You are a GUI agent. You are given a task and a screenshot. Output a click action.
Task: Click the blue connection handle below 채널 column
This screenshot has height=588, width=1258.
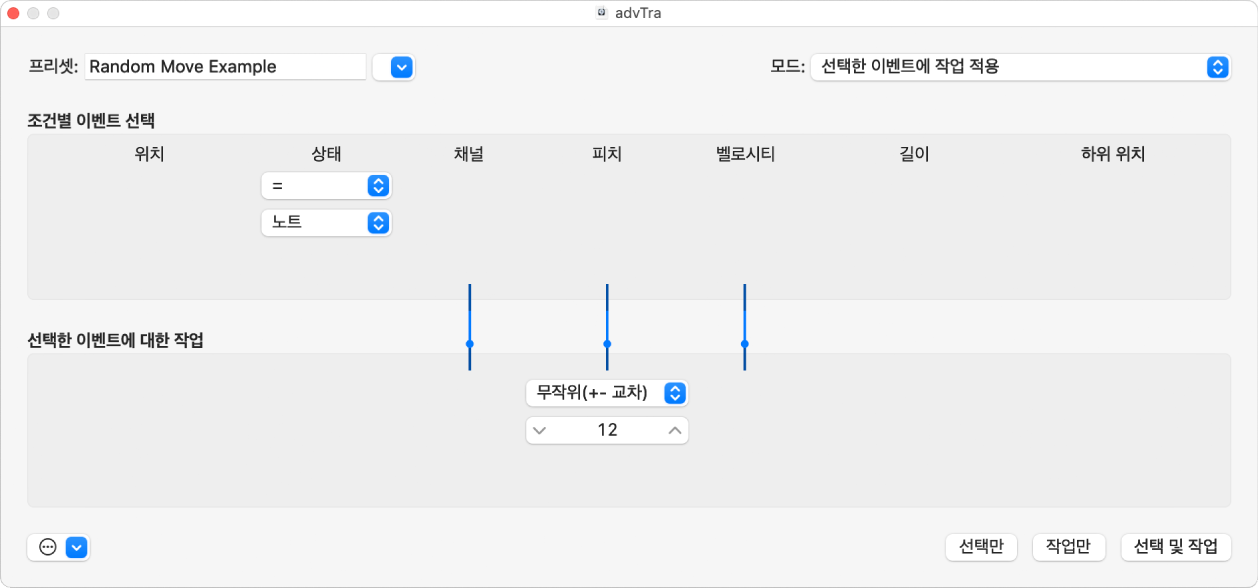click(x=469, y=344)
